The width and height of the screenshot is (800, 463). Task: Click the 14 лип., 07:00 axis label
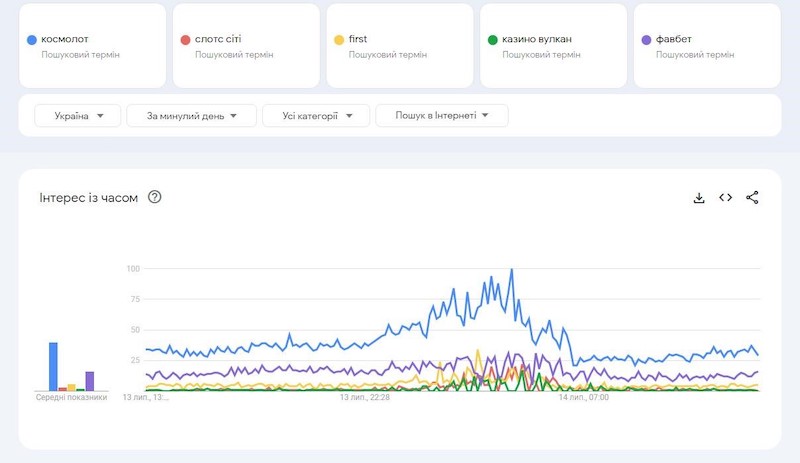(x=584, y=397)
